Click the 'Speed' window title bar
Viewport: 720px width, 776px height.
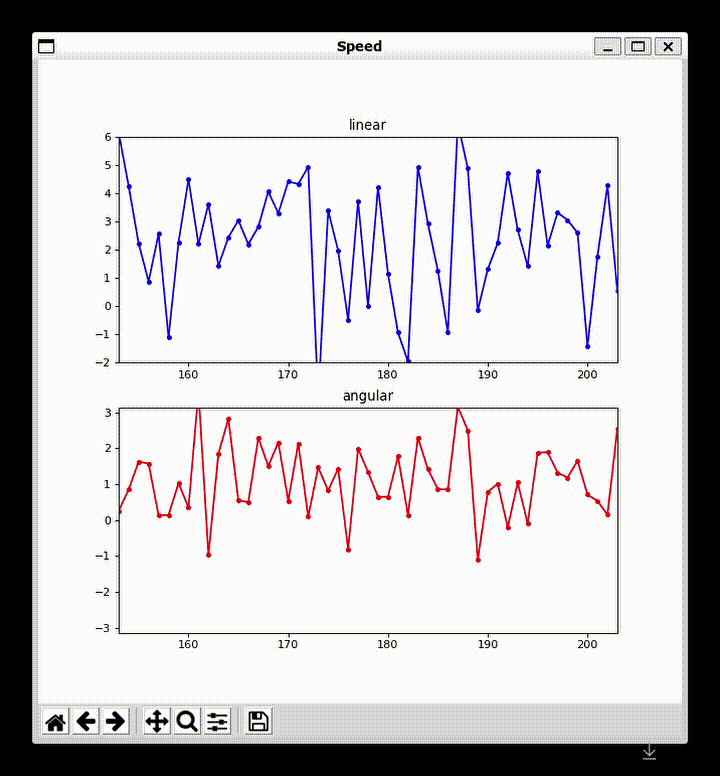pos(359,46)
